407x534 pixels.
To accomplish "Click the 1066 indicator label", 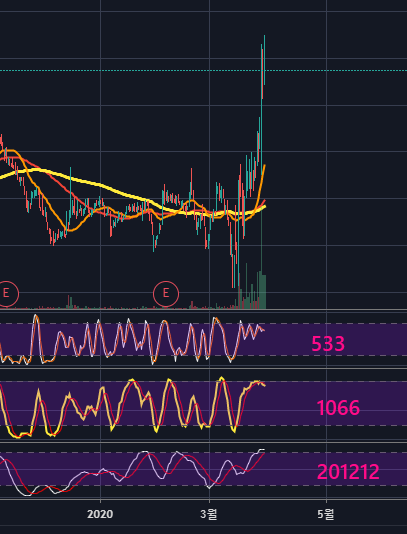I will point(338,408).
